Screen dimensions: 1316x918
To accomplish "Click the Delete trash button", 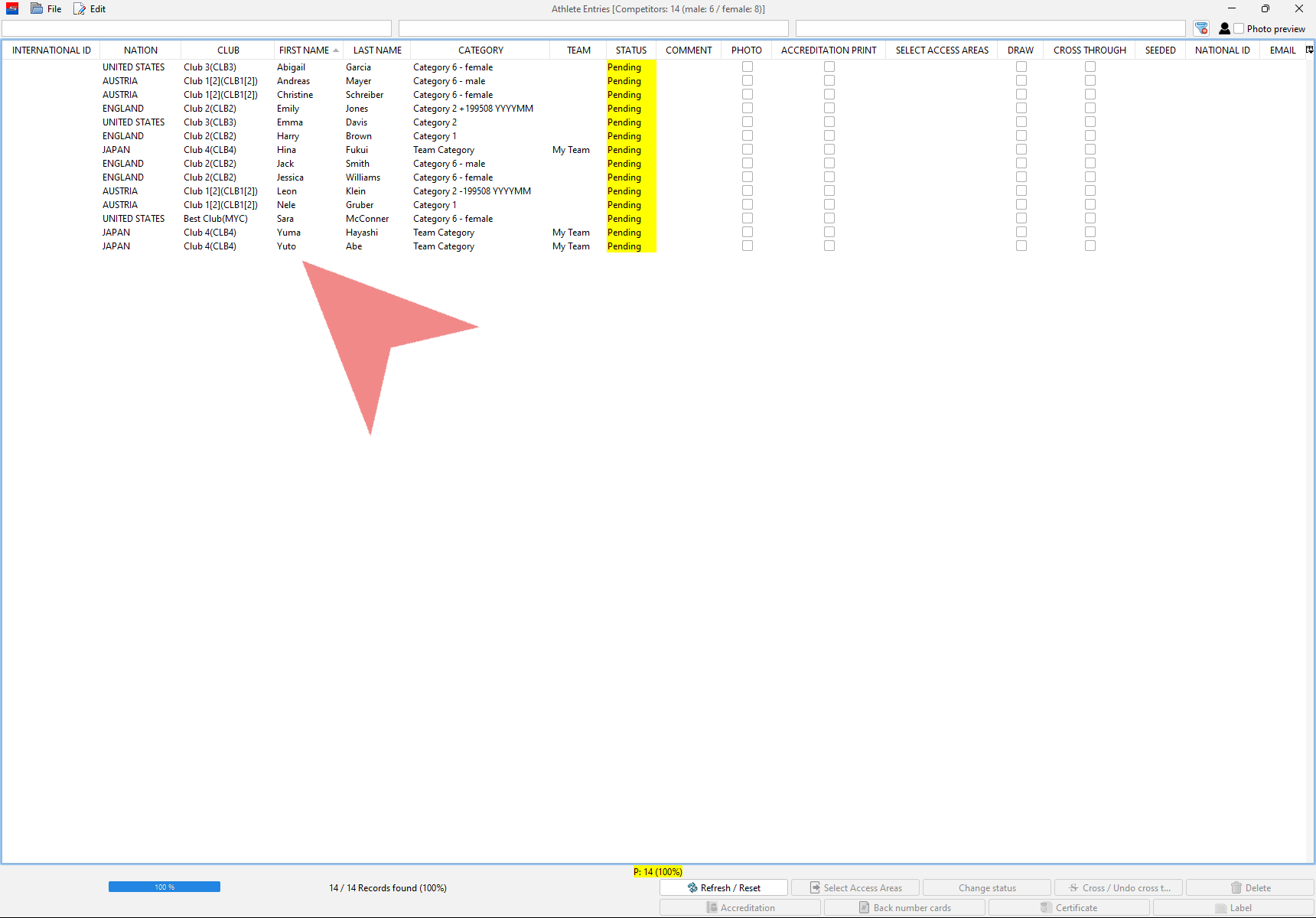I will pos(1250,887).
